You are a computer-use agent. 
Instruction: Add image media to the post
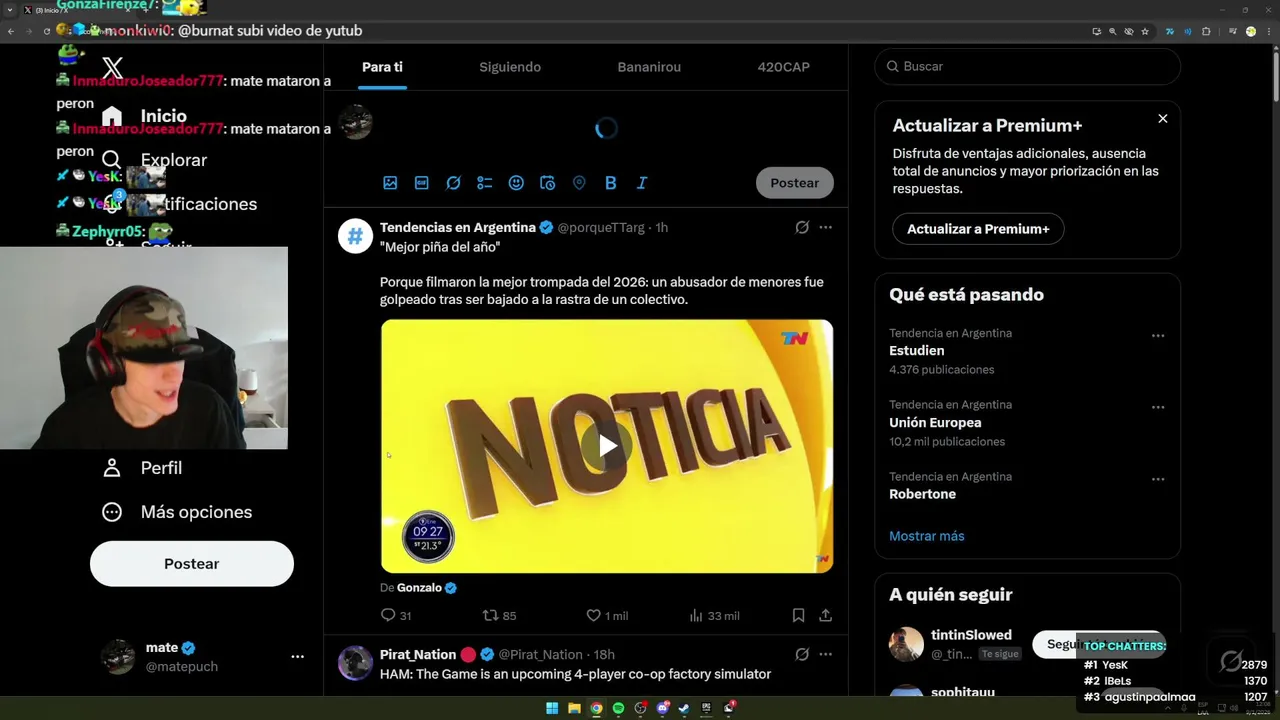390,183
